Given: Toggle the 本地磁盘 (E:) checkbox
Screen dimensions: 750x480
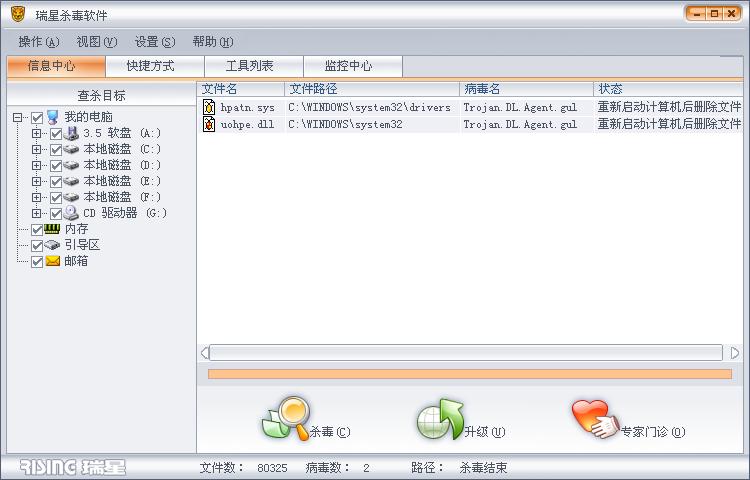Looking at the screenshot, I should click(56, 182).
